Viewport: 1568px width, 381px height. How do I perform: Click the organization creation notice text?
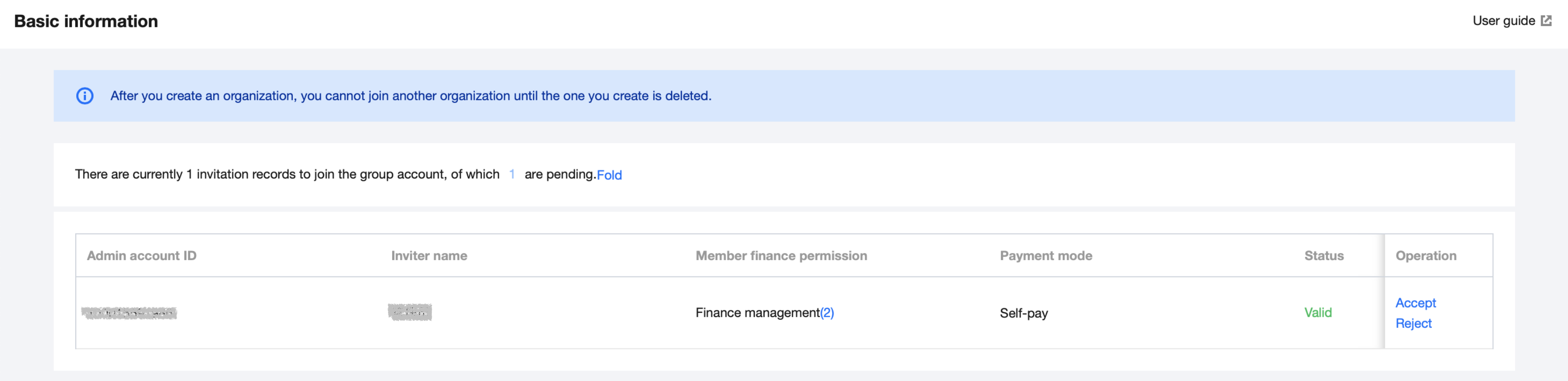(x=410, y=96)
